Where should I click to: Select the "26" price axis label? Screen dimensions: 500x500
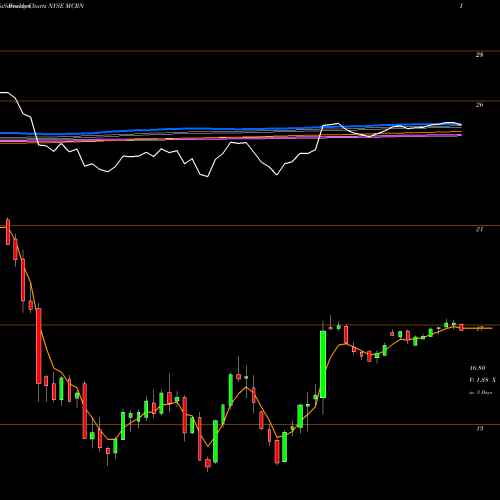(x=479, y=105)
